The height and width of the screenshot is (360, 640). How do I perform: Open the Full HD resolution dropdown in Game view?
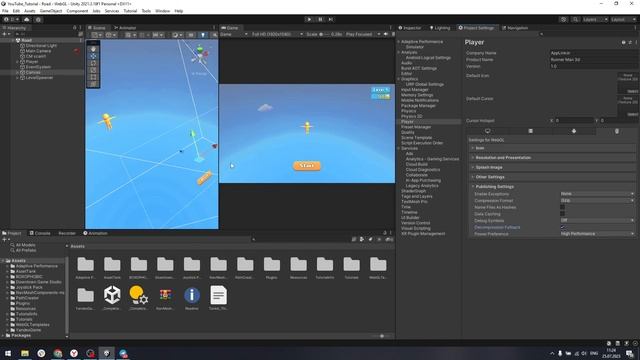point(277,35)
